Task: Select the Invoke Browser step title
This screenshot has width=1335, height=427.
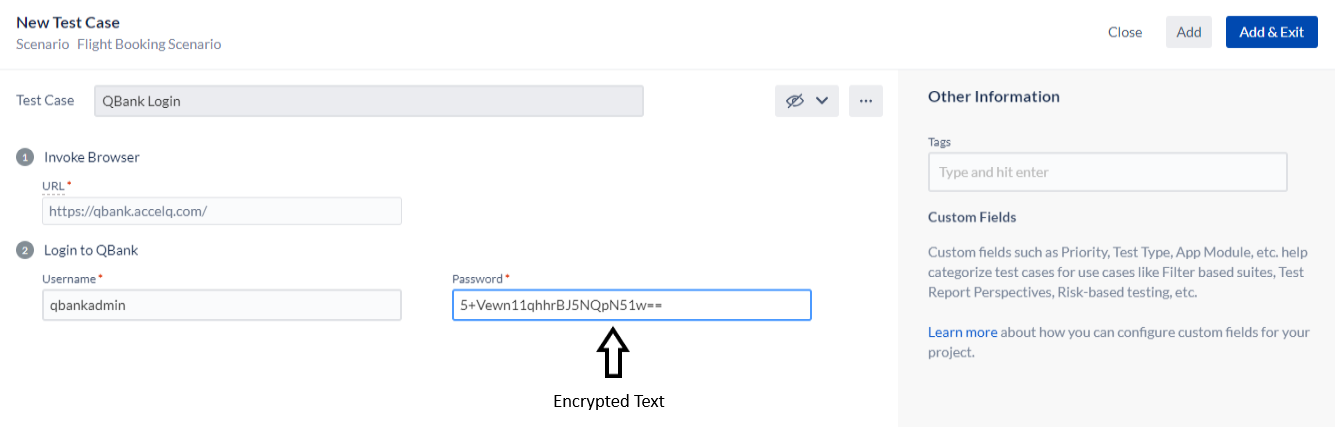Action: point(92,157)
